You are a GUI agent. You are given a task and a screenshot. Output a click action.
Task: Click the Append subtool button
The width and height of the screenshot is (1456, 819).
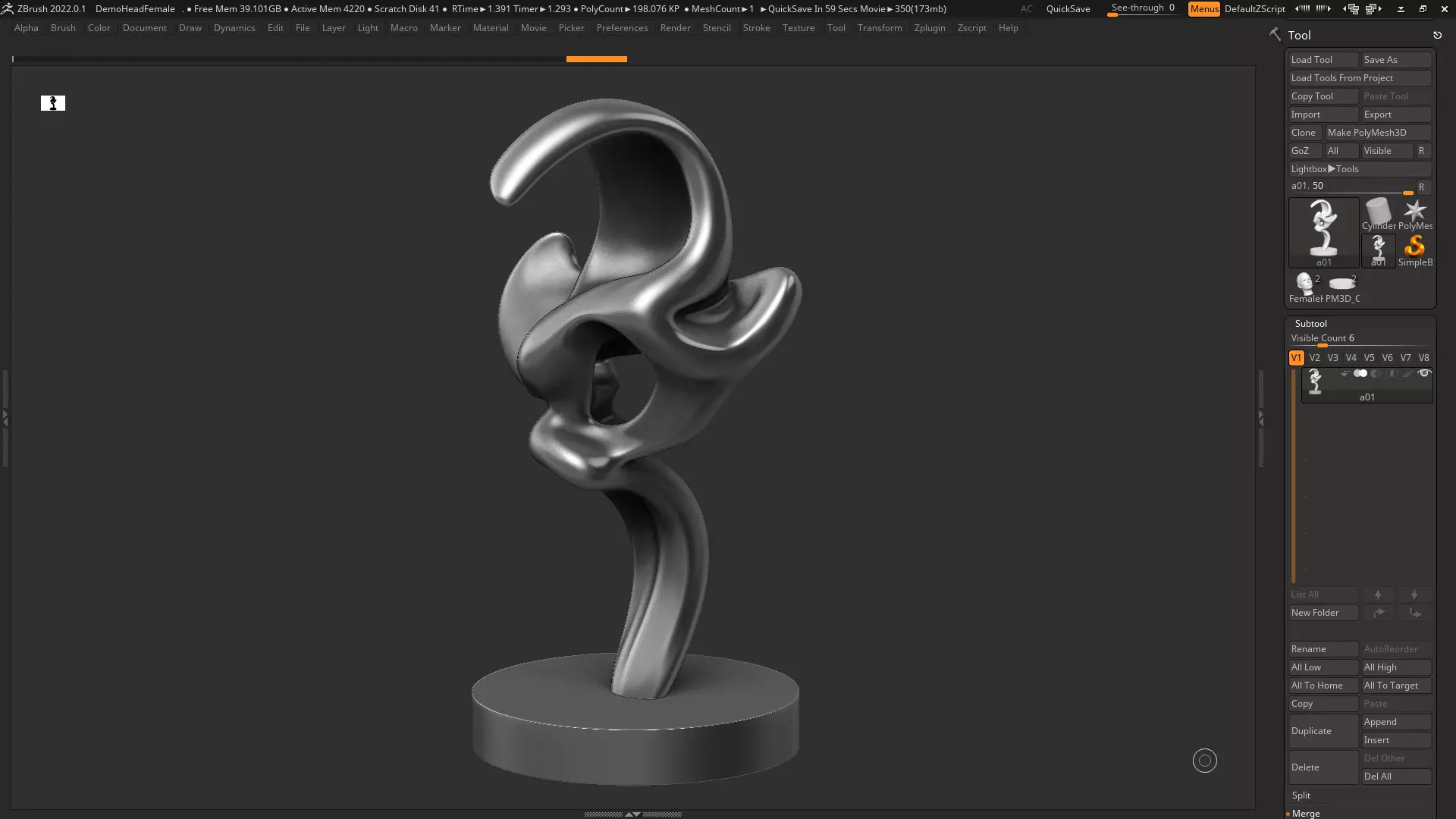pos(1396,722)
